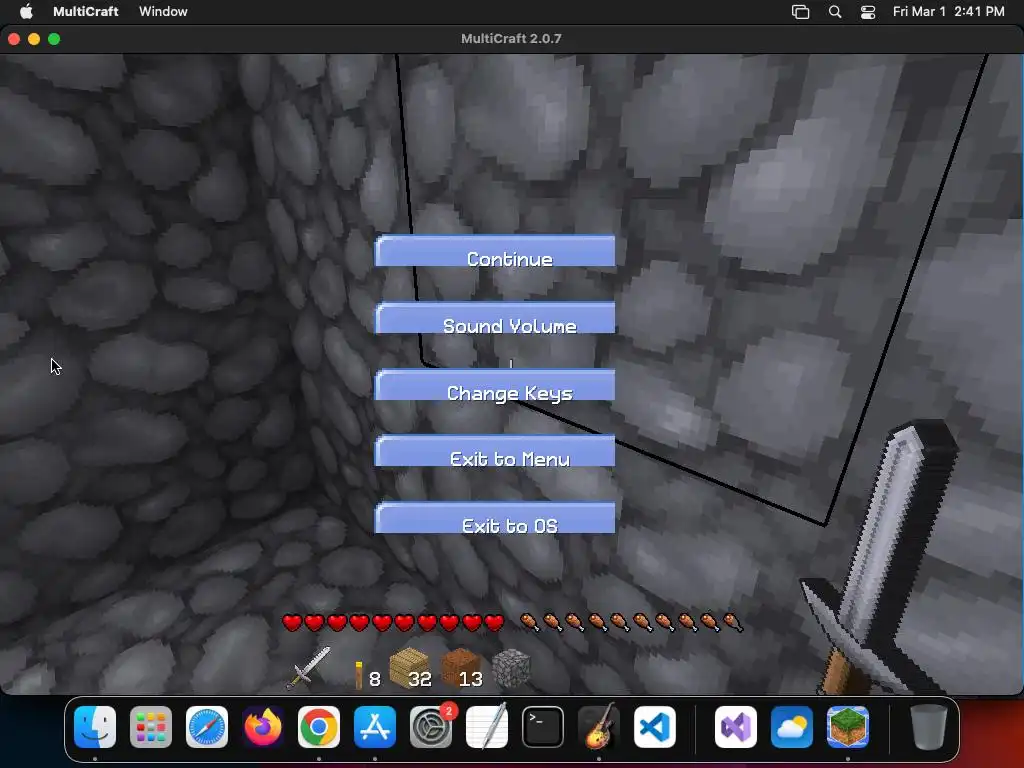The height and width of the screenshot is (768, 1024).
Task: Close the MultiCraft window
Action: click(x=14, y=39)
